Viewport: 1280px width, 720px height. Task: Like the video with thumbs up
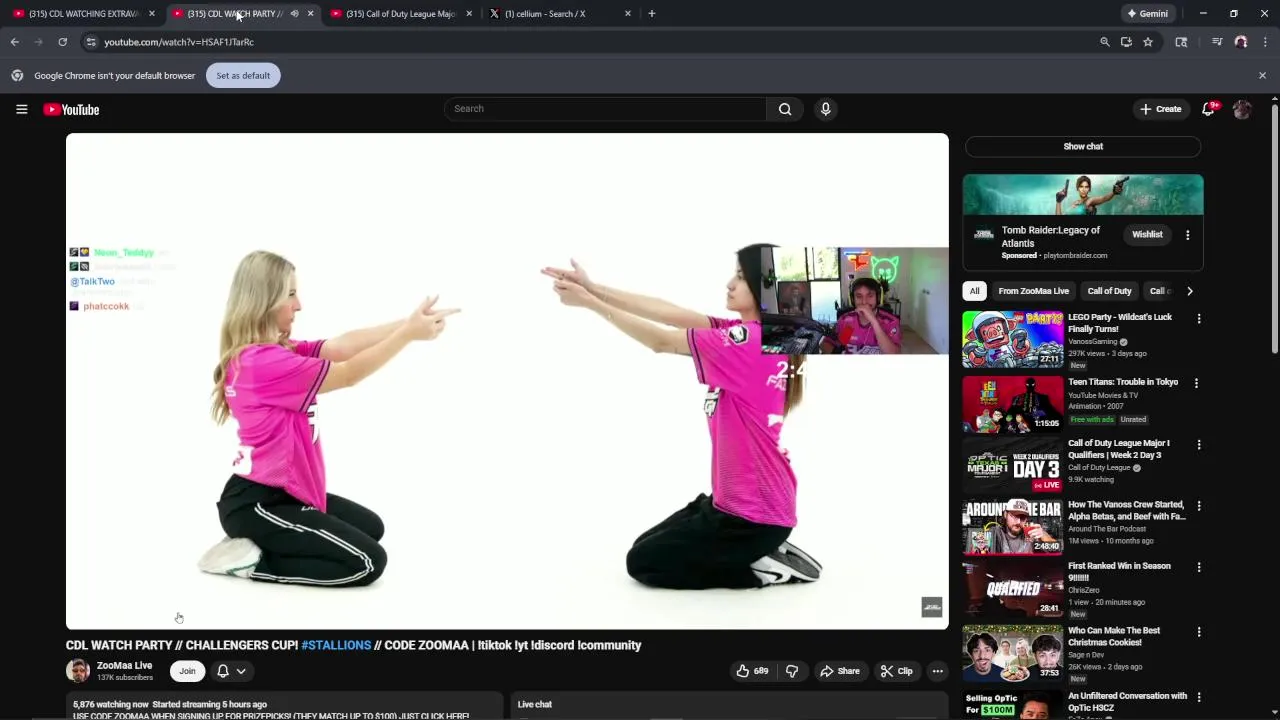[x=752, y=671]
